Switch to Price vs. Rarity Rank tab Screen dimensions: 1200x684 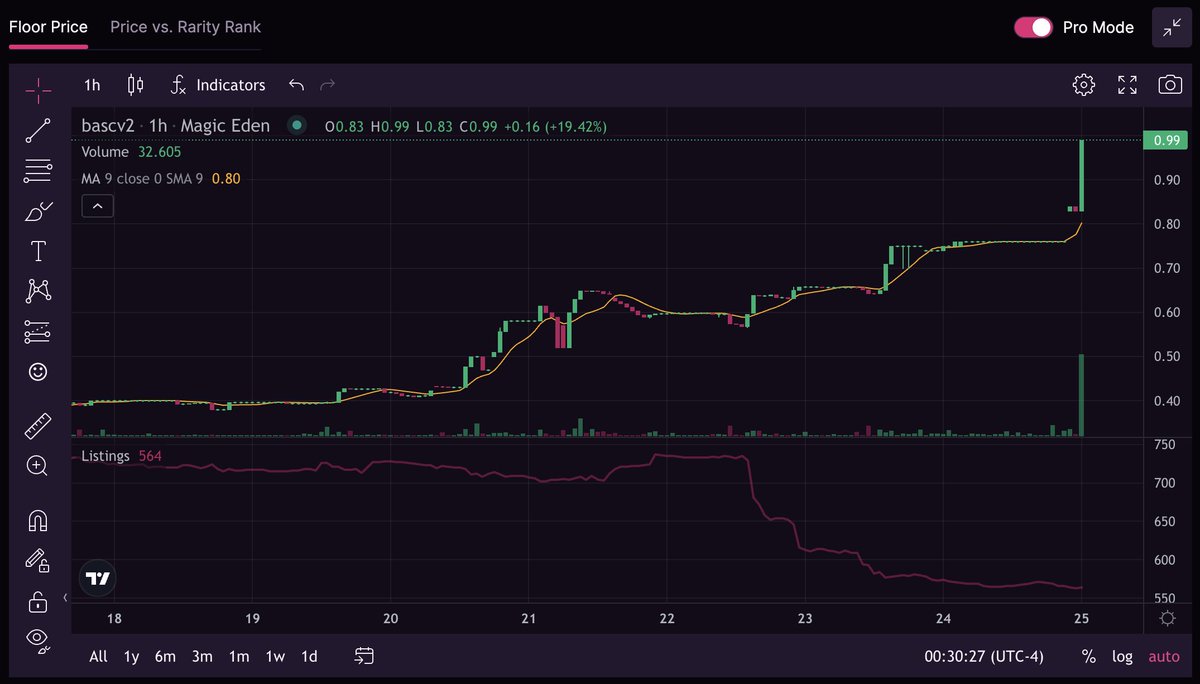point(184,27)
